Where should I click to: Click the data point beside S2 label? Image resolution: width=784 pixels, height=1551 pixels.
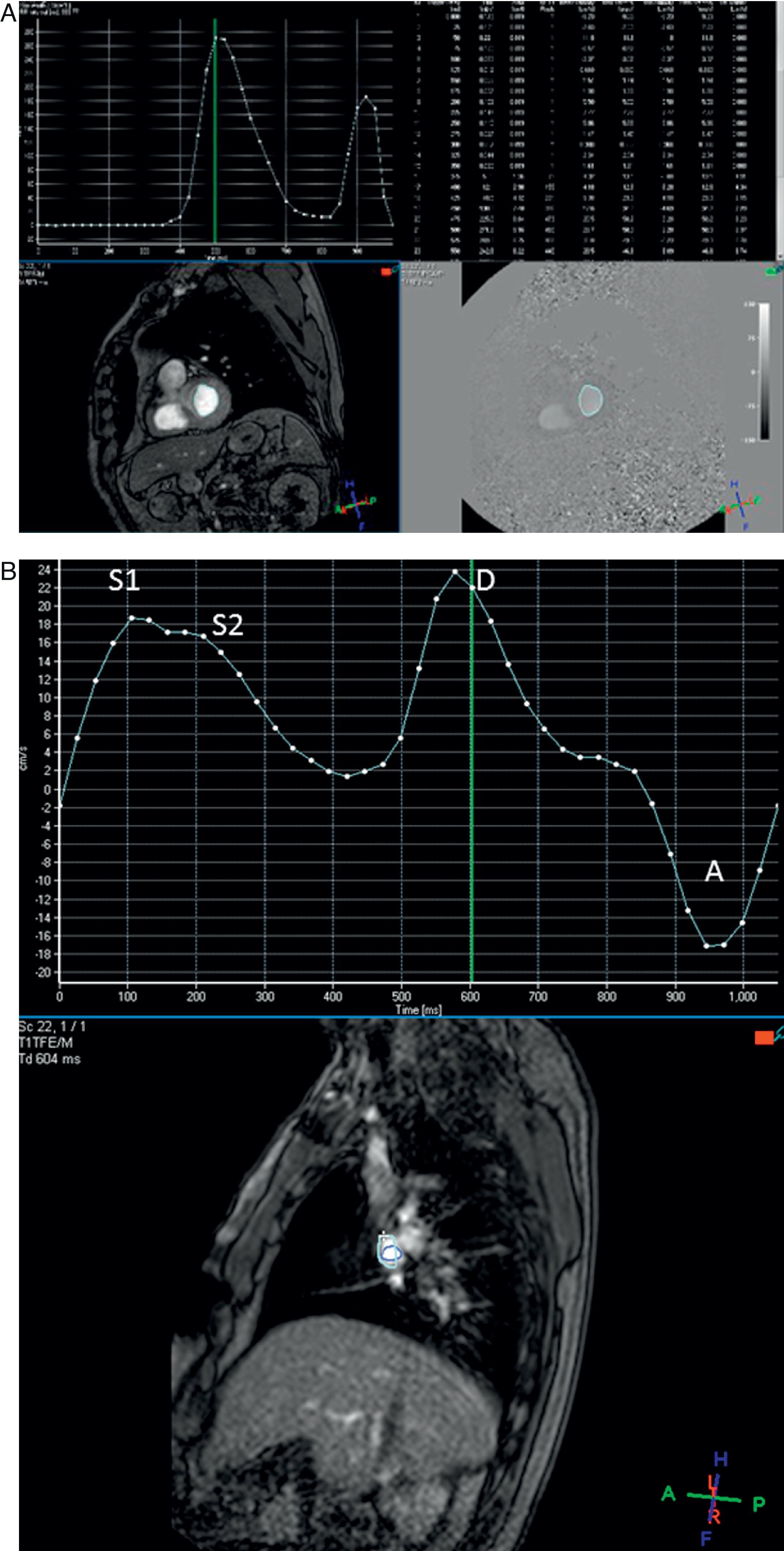203,636
